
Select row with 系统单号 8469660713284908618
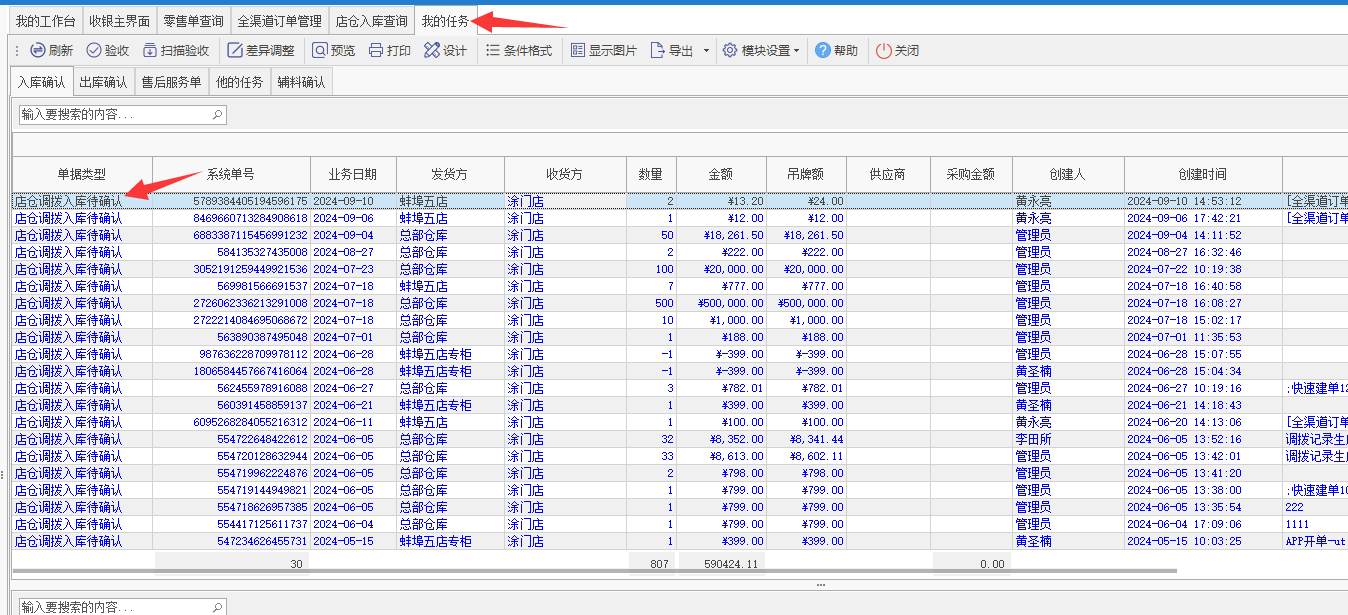click(680, 218)
